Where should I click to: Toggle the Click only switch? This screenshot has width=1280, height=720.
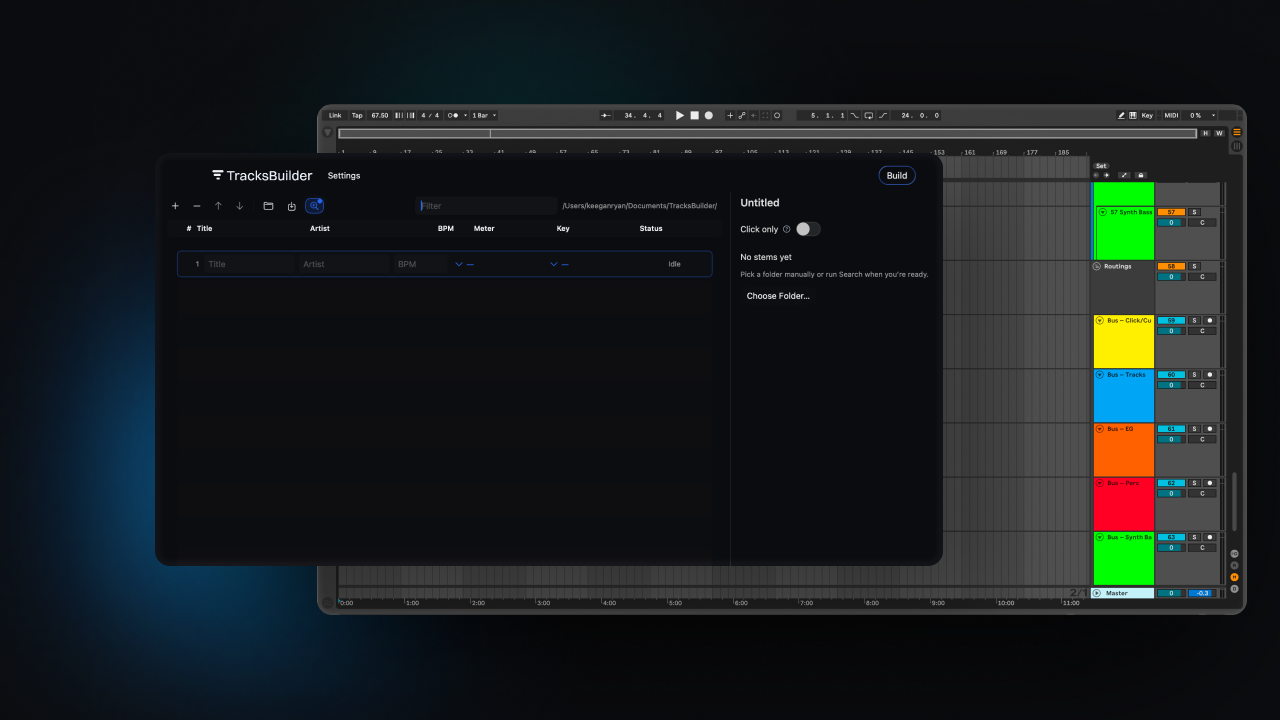807,229
